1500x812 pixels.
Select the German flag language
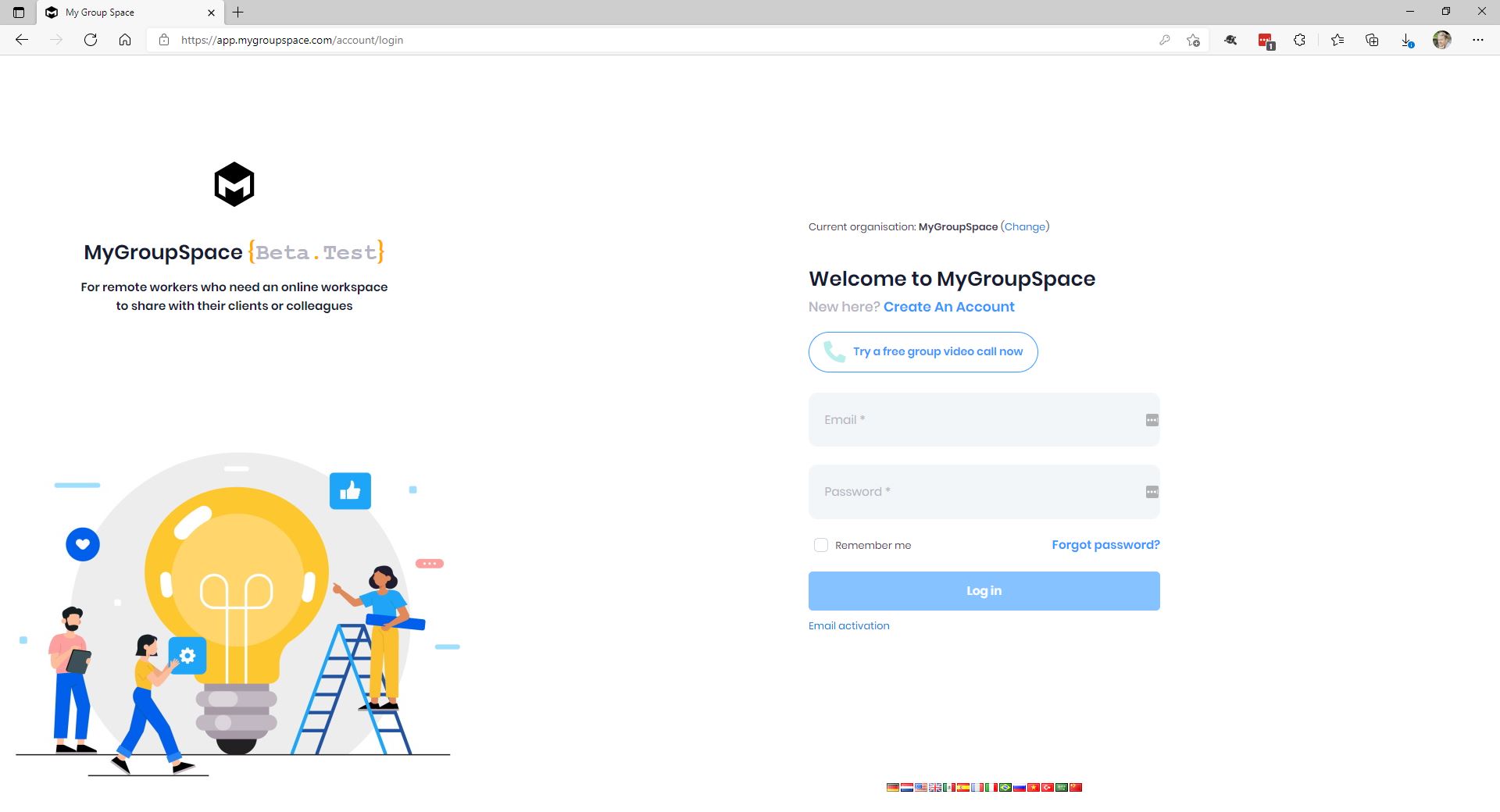(x=893, y=787)
